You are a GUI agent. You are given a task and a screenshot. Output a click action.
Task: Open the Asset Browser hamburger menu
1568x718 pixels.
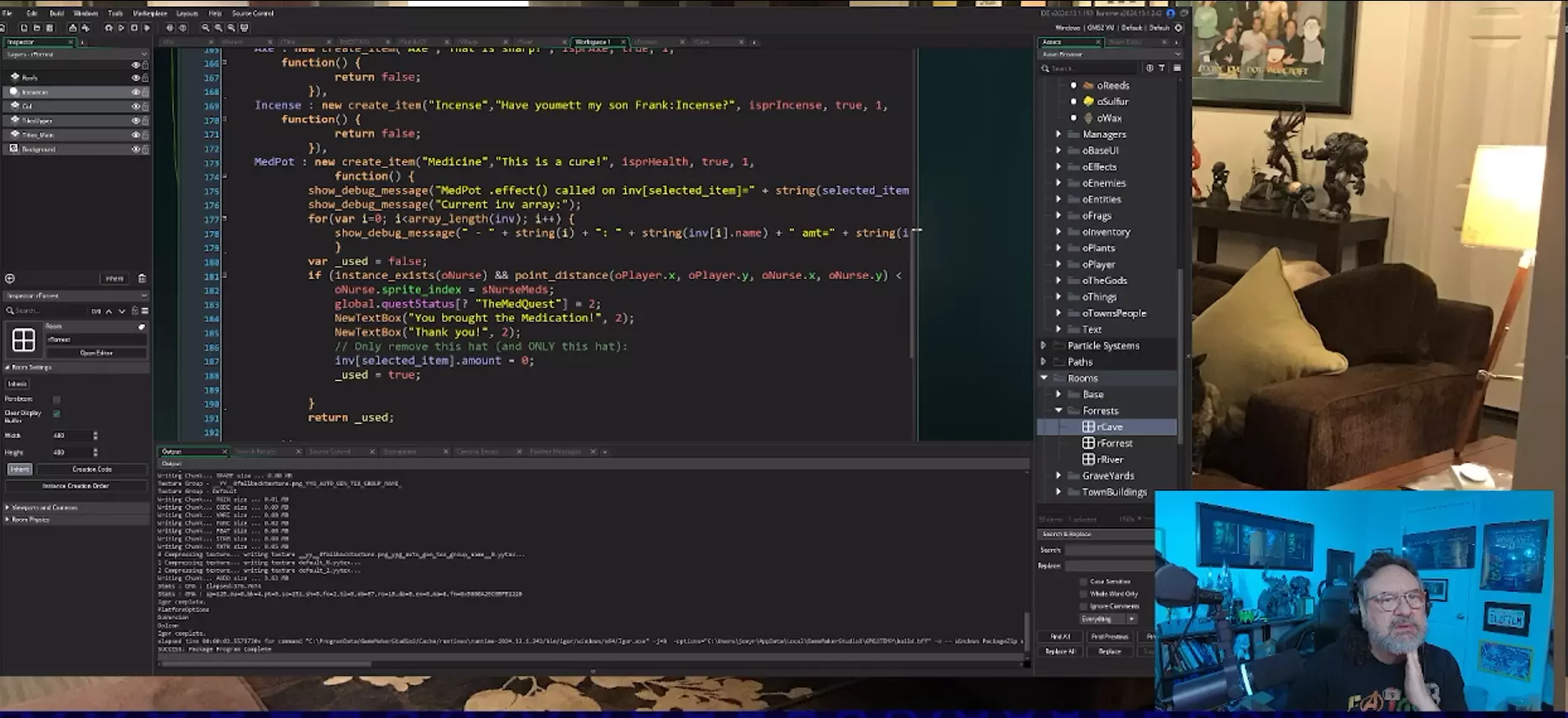1177,68
